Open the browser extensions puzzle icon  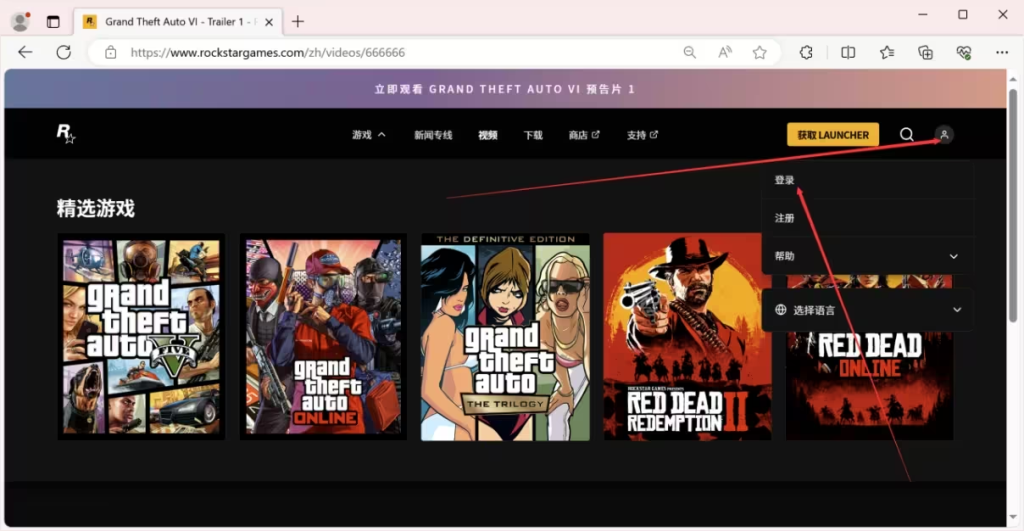[x=806, y=52]
